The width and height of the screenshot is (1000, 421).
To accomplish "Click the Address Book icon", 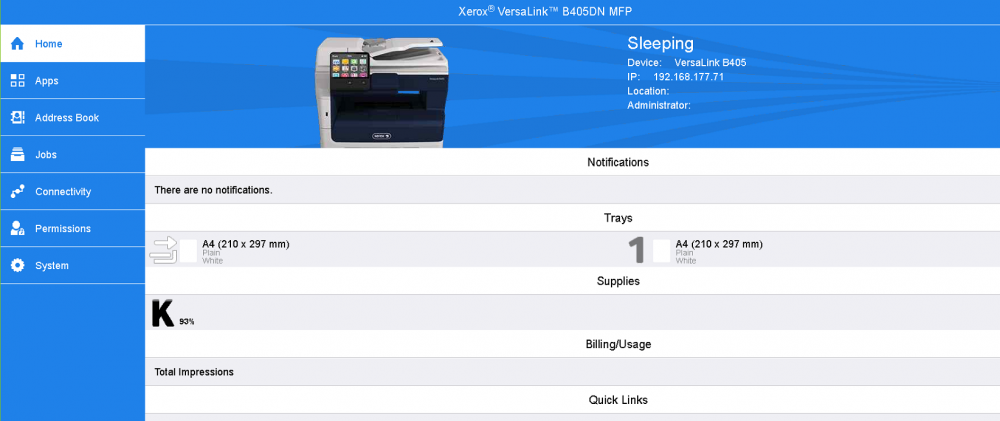I will coord(17,118).
